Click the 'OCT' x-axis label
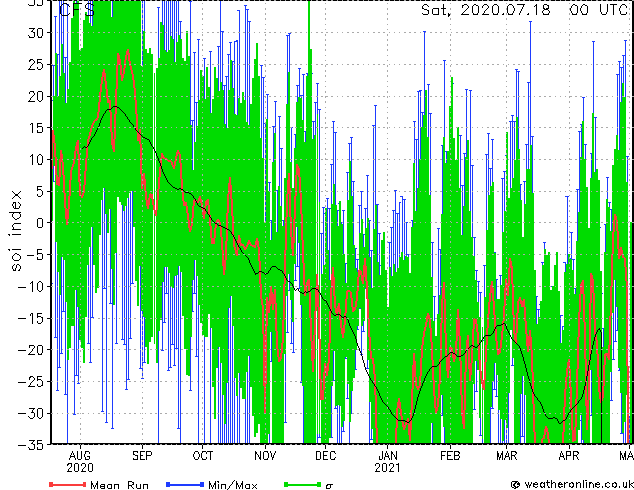 tap(203, 456)
